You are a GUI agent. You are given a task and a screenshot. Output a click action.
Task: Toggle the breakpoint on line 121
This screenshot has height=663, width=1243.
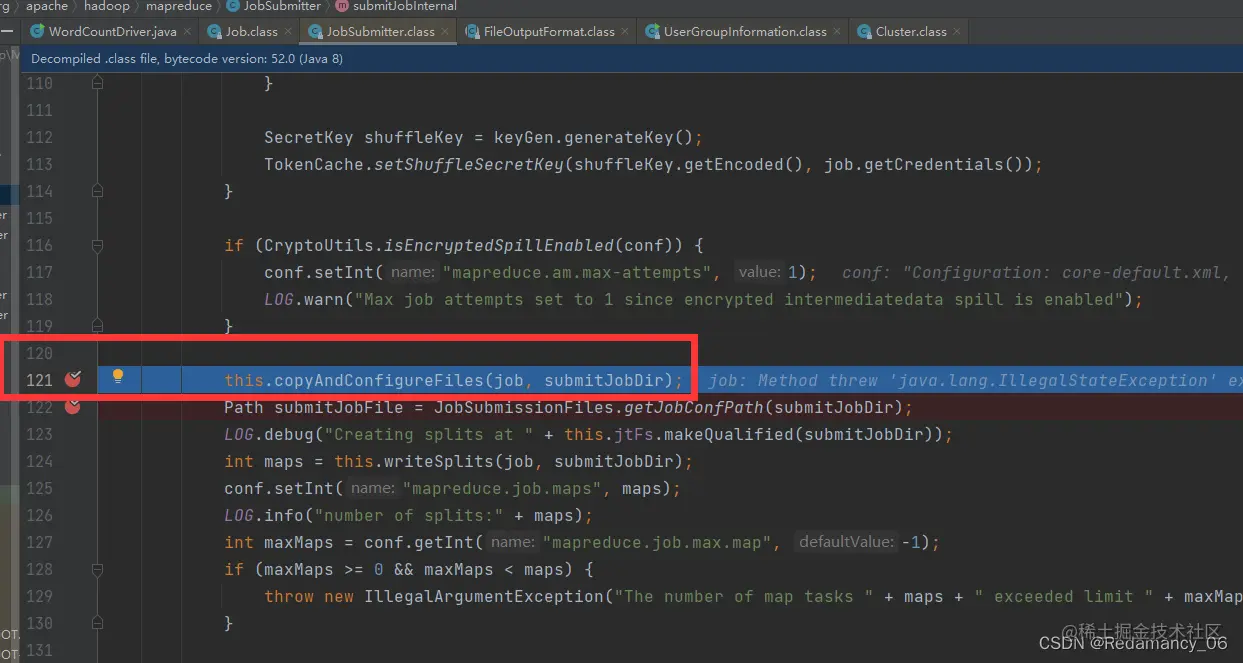(x=72, y=379)
